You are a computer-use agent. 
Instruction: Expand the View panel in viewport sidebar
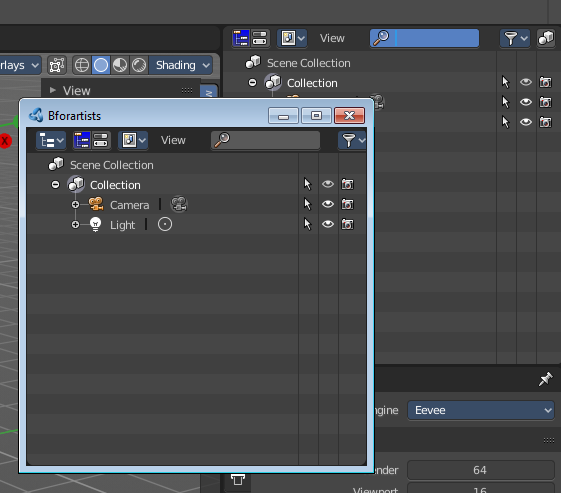(x=53, y=90)
